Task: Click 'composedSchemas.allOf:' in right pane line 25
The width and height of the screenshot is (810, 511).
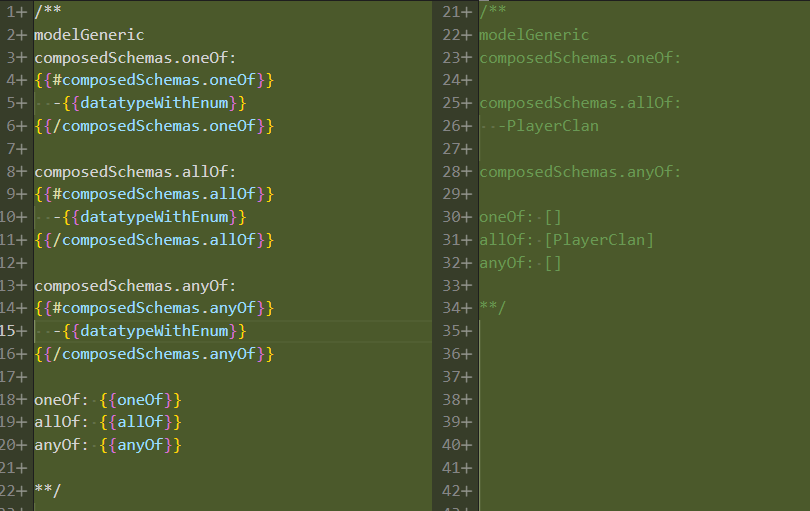Action: (x=580, y=103)
